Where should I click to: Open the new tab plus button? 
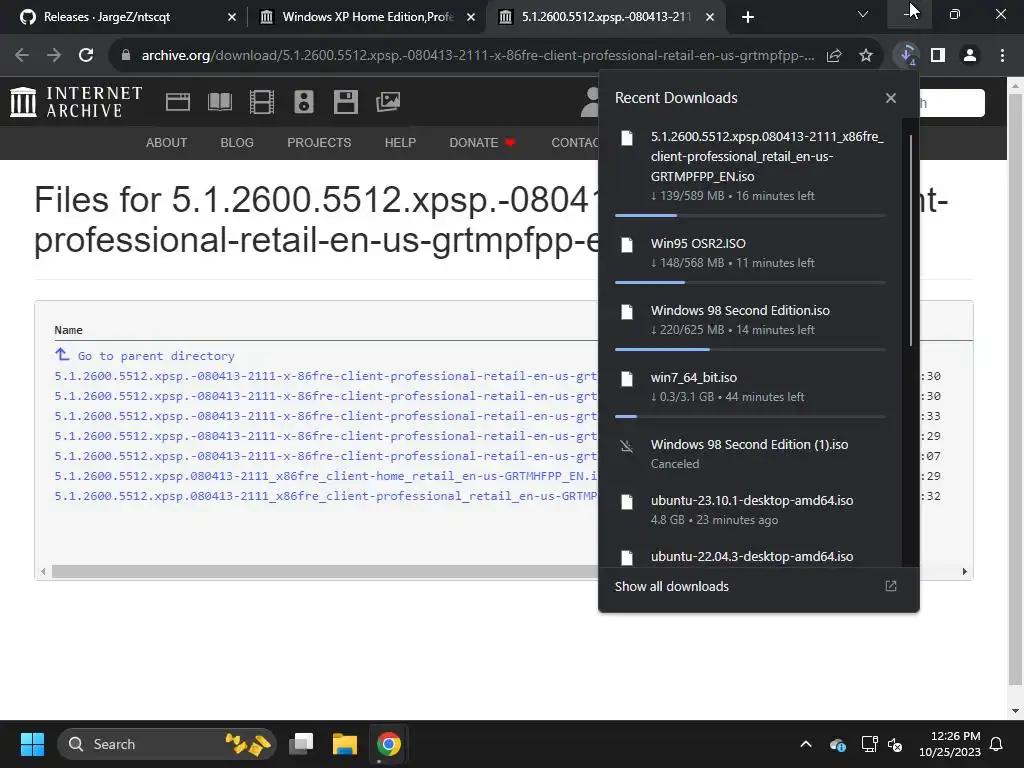[748, 17]
